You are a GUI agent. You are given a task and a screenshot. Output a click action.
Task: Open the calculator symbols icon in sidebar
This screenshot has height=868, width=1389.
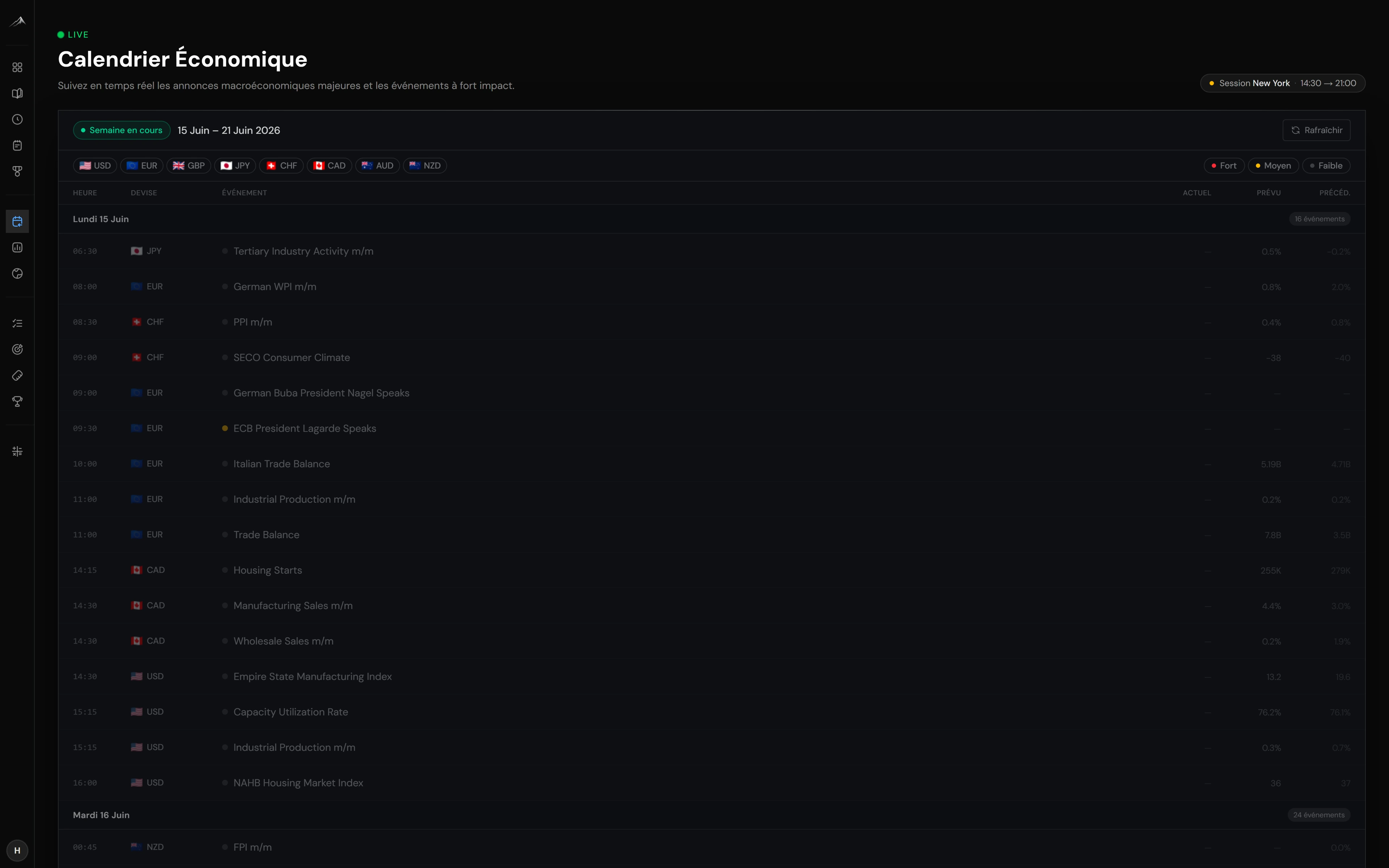click(17, 451)
